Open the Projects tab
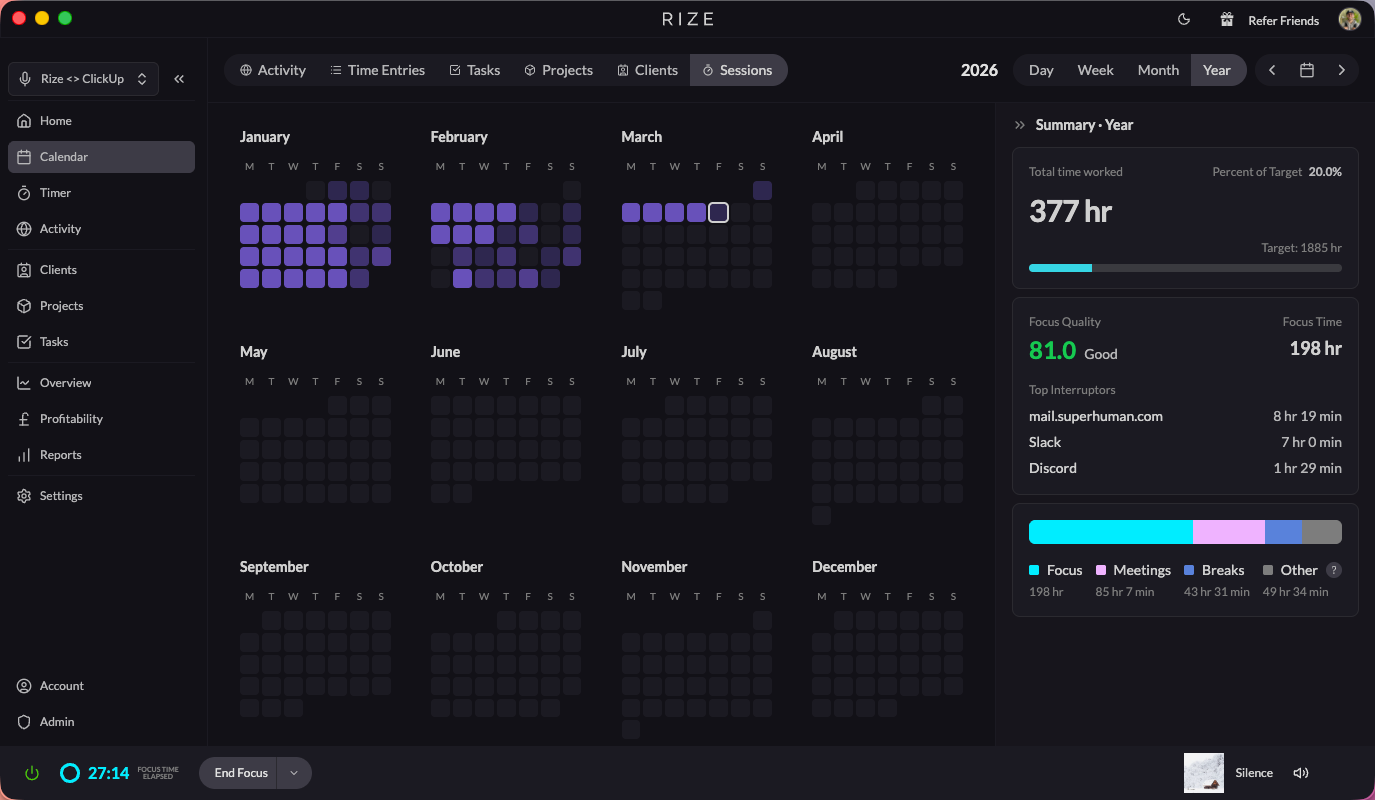Screen dimensions: 1375x800 [558, 70]
